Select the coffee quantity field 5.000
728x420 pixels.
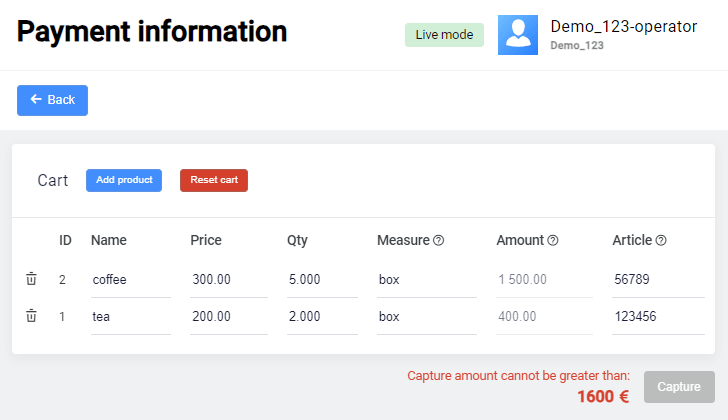point(321,280)
